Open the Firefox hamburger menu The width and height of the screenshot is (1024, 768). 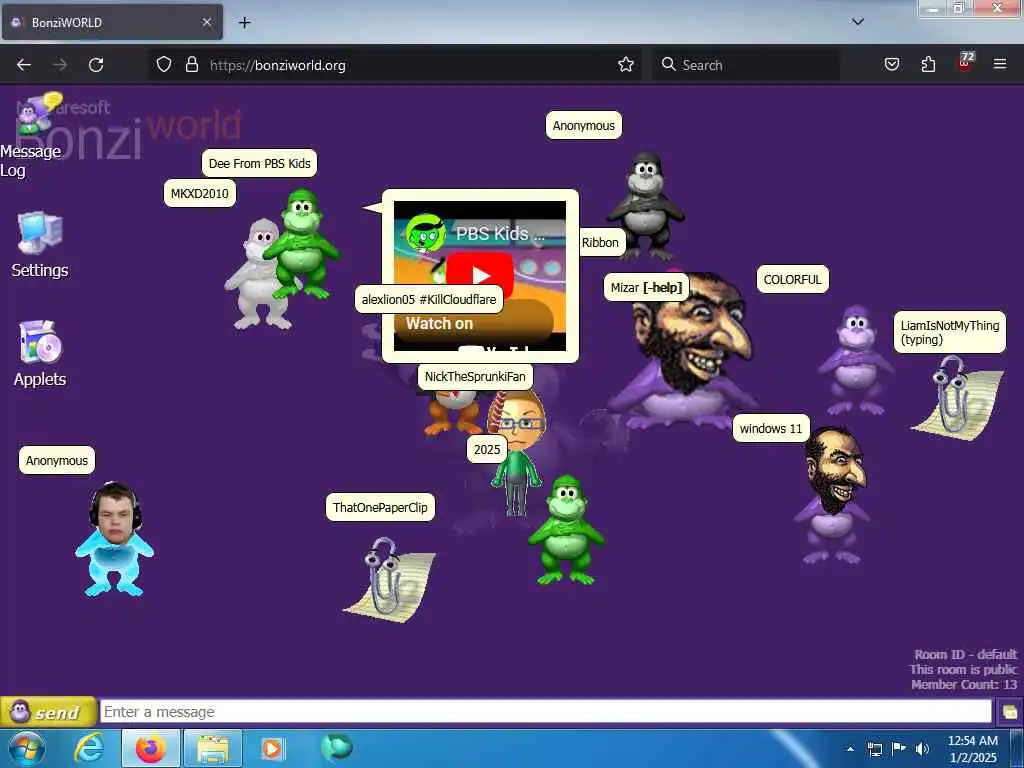coord(1000,64)
